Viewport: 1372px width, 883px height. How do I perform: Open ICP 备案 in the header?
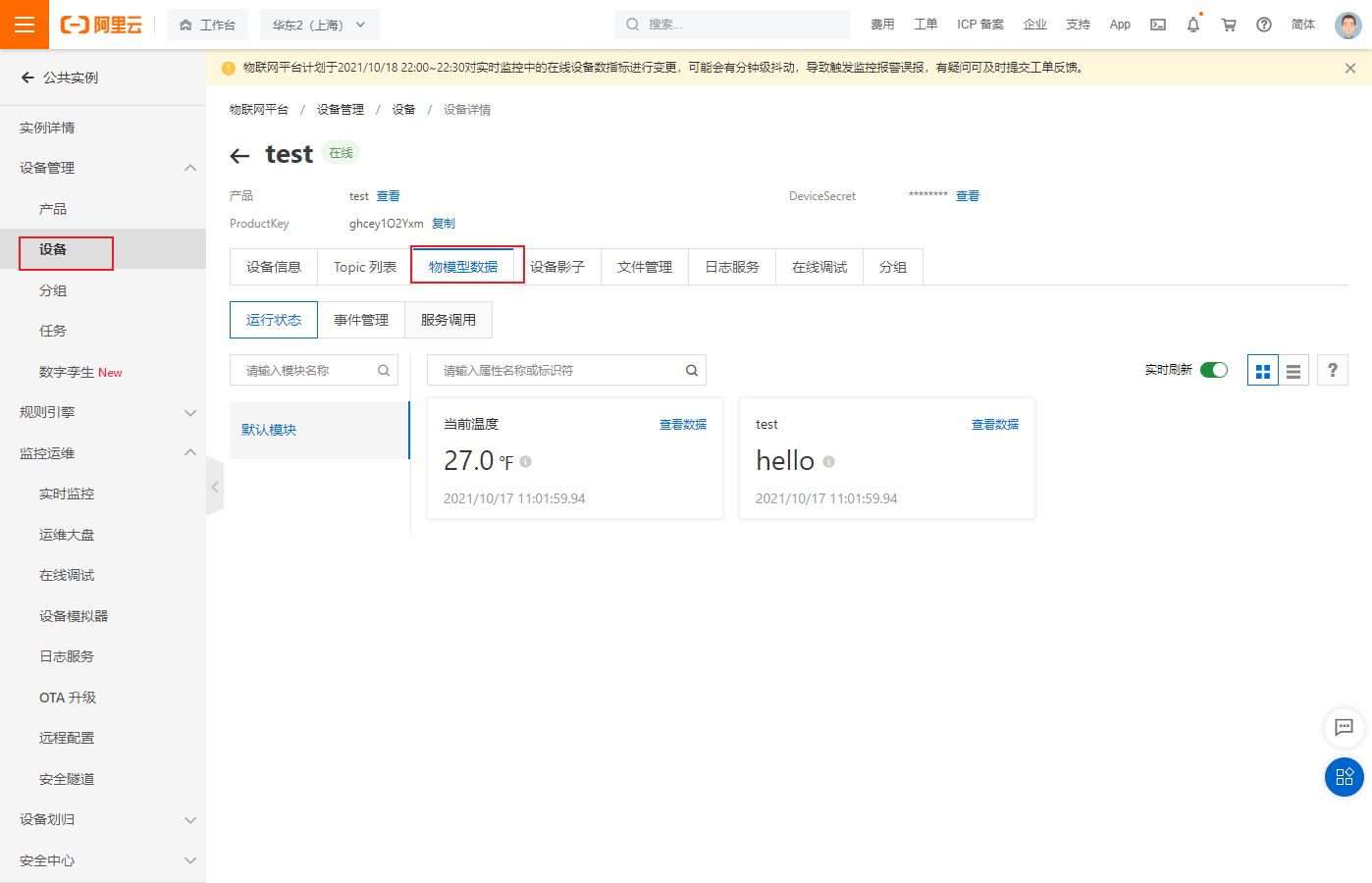[x=980, y=25]
